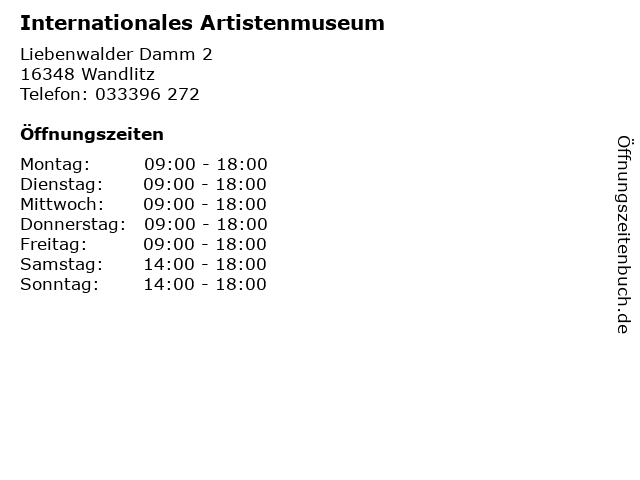
Task: Click Samstag hours 14:00 - 18:00
Action: pyautogui.click(x=205, y=264)
